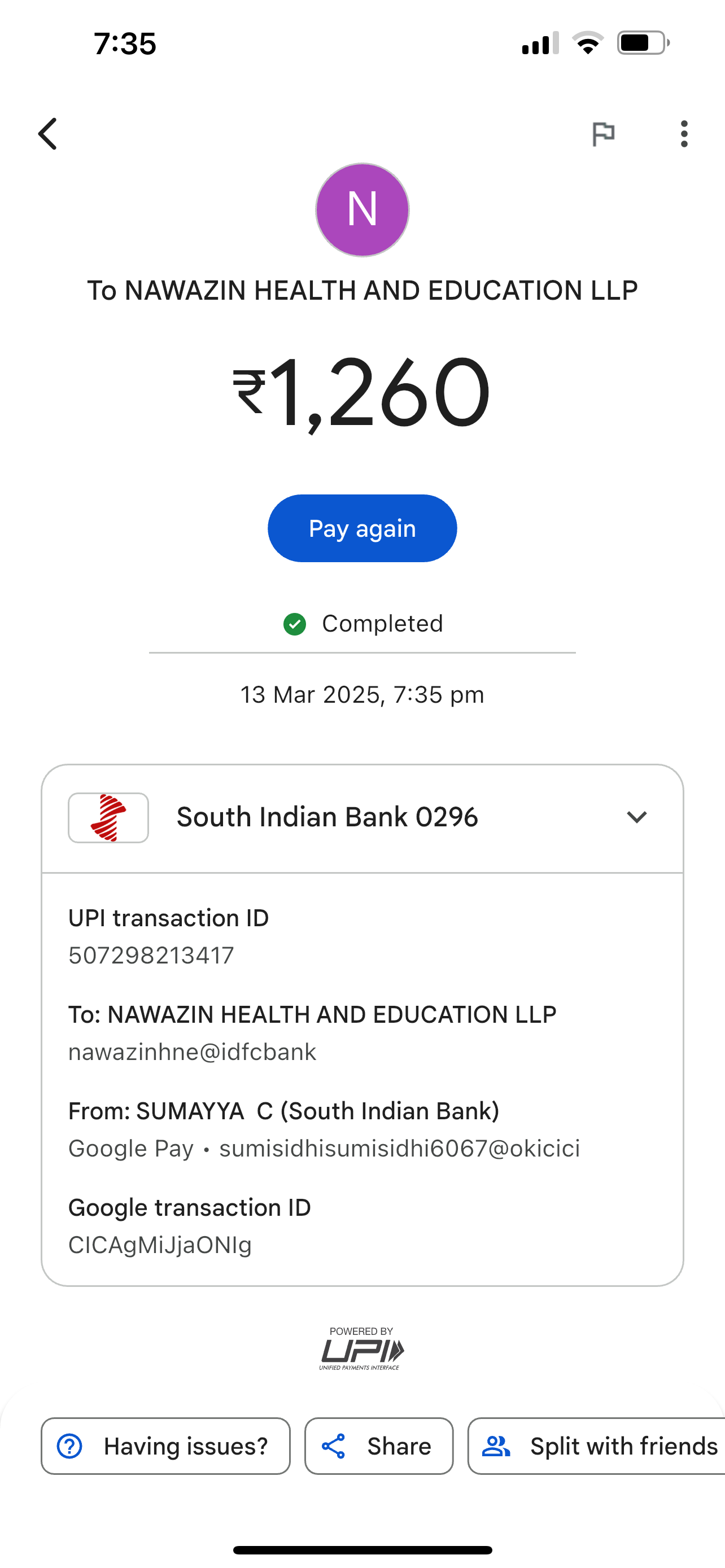
Task: Tap the back arrow icon
Action: [x=47, y=134]
